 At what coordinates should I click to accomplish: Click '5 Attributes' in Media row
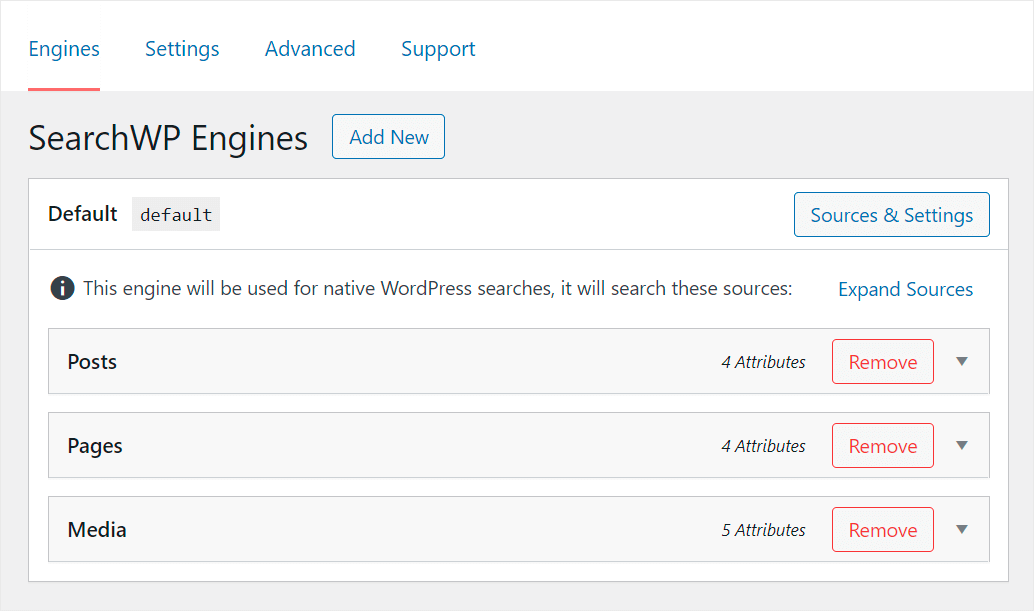[763, 530]
